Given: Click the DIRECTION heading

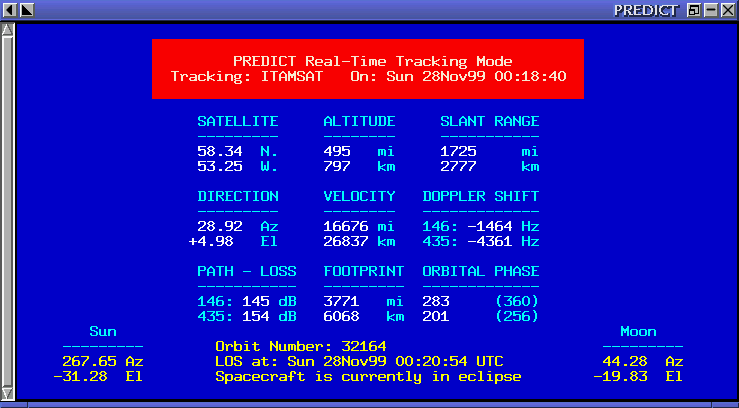Looking at the screenshot, I should 237,196.
